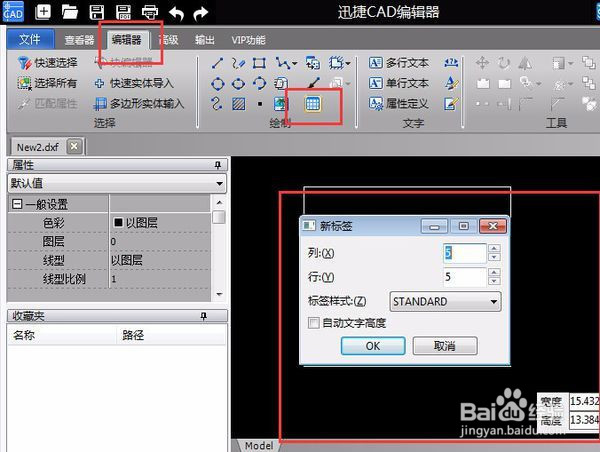Click the 属性定义 attribute definition tool
The image size is (600, 452).
point(398,103)
